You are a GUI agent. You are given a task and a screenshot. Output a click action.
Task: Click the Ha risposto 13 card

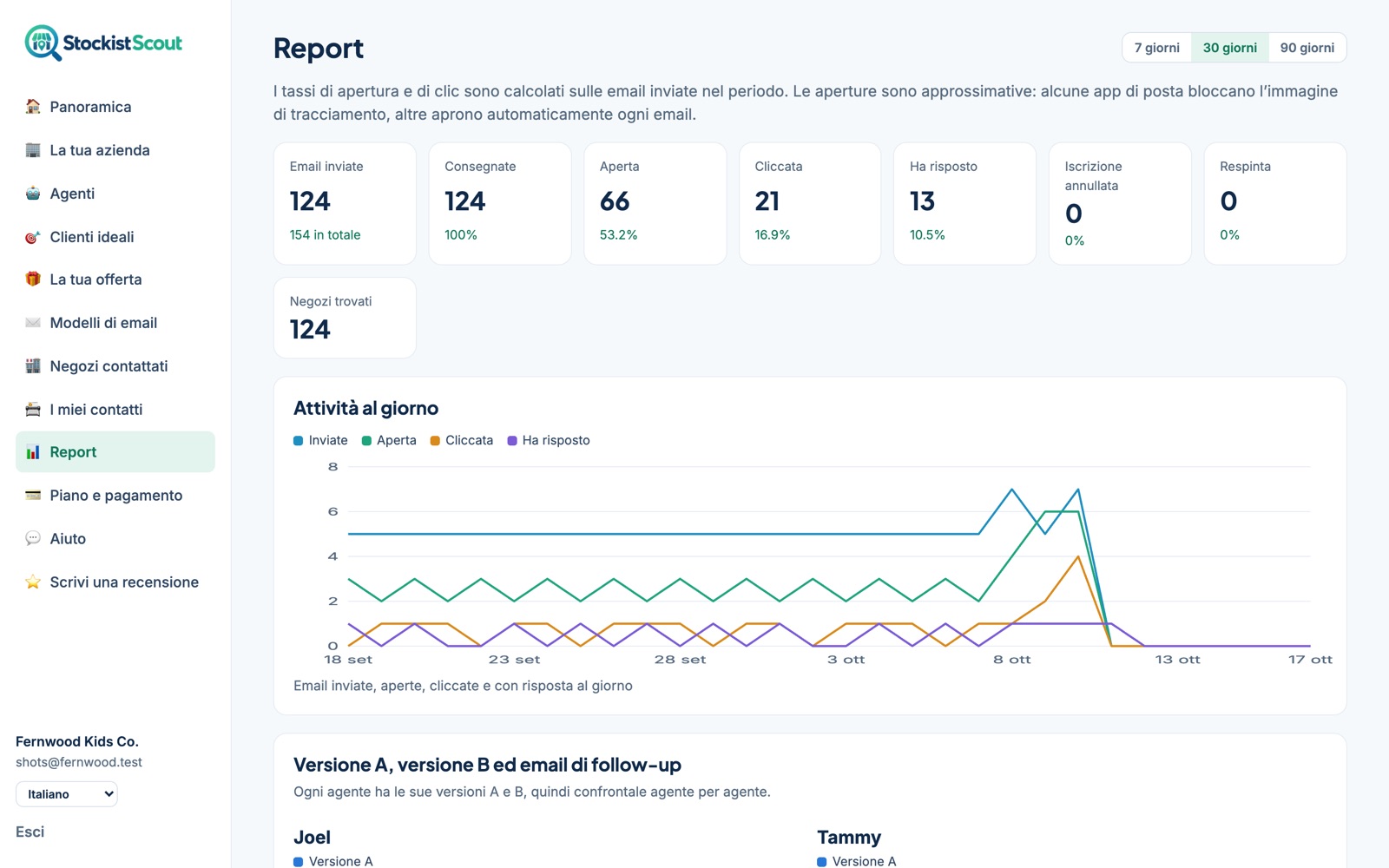[x=964, y=204]
